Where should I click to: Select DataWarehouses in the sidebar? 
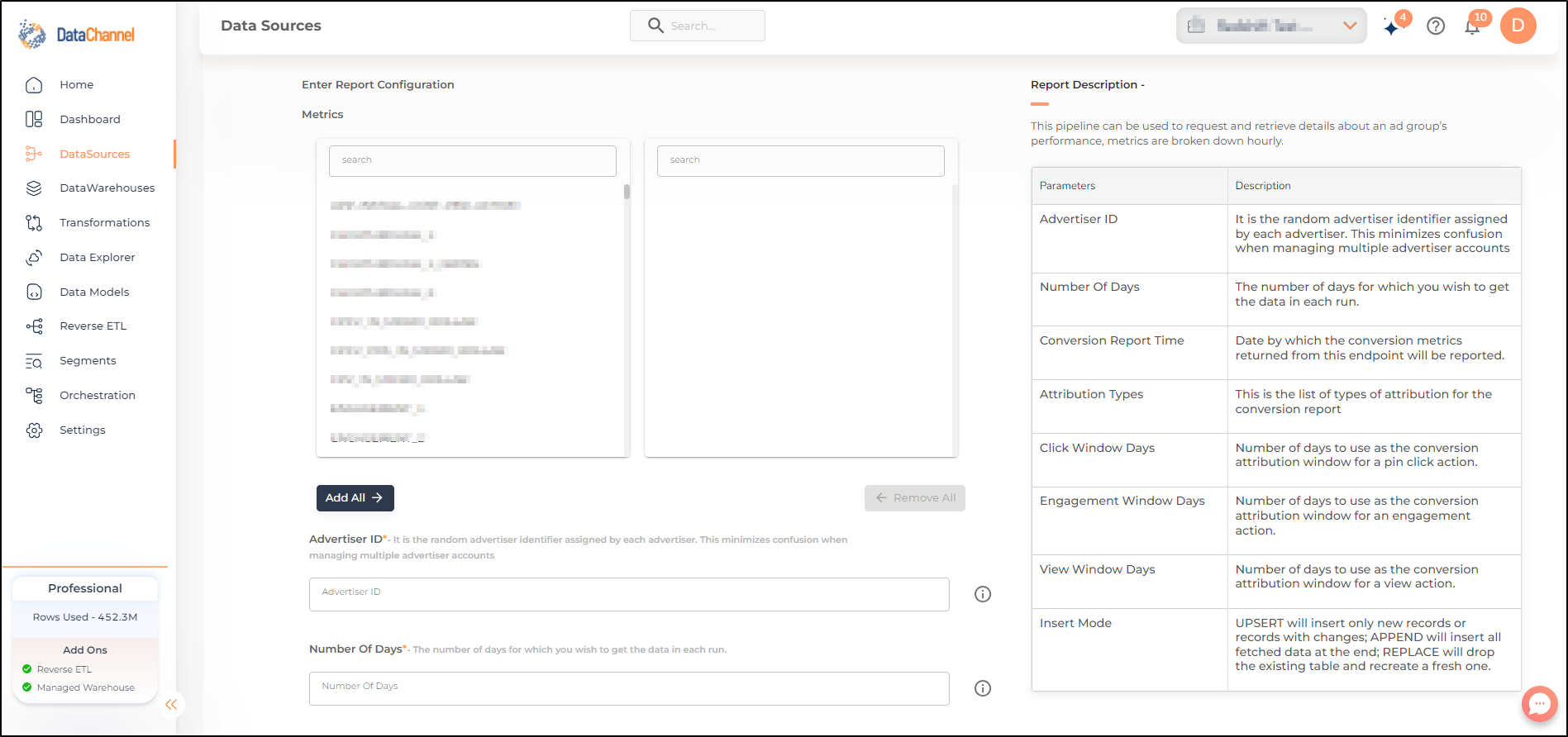point(107,188)
